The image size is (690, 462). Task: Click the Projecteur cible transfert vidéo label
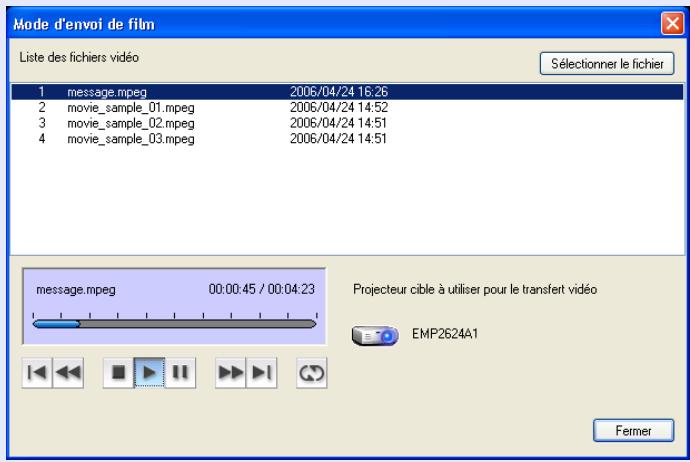(475, 289)
